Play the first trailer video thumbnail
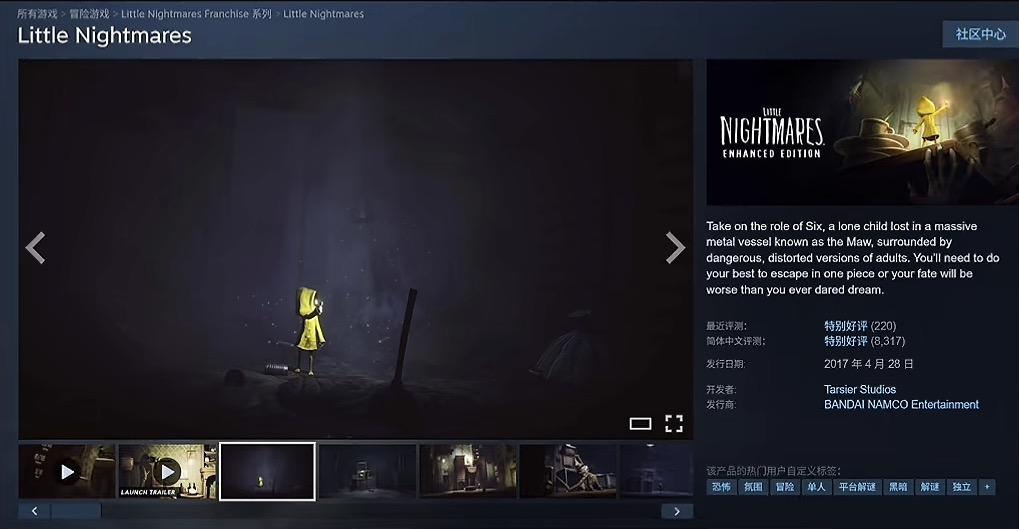 click(67, 471)
